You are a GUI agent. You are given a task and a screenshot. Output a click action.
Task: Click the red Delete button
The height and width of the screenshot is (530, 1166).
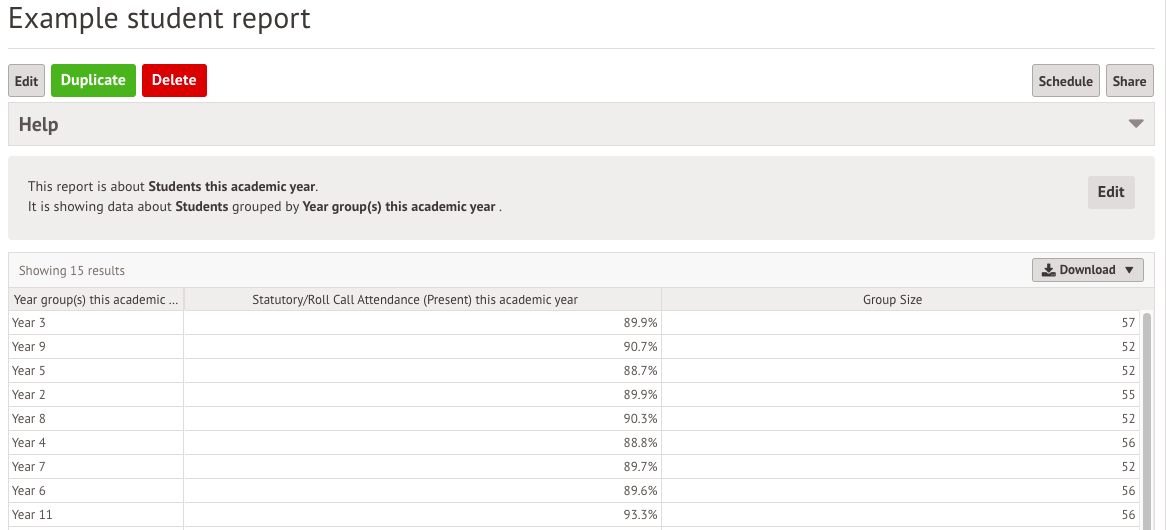tap(174, 80)
